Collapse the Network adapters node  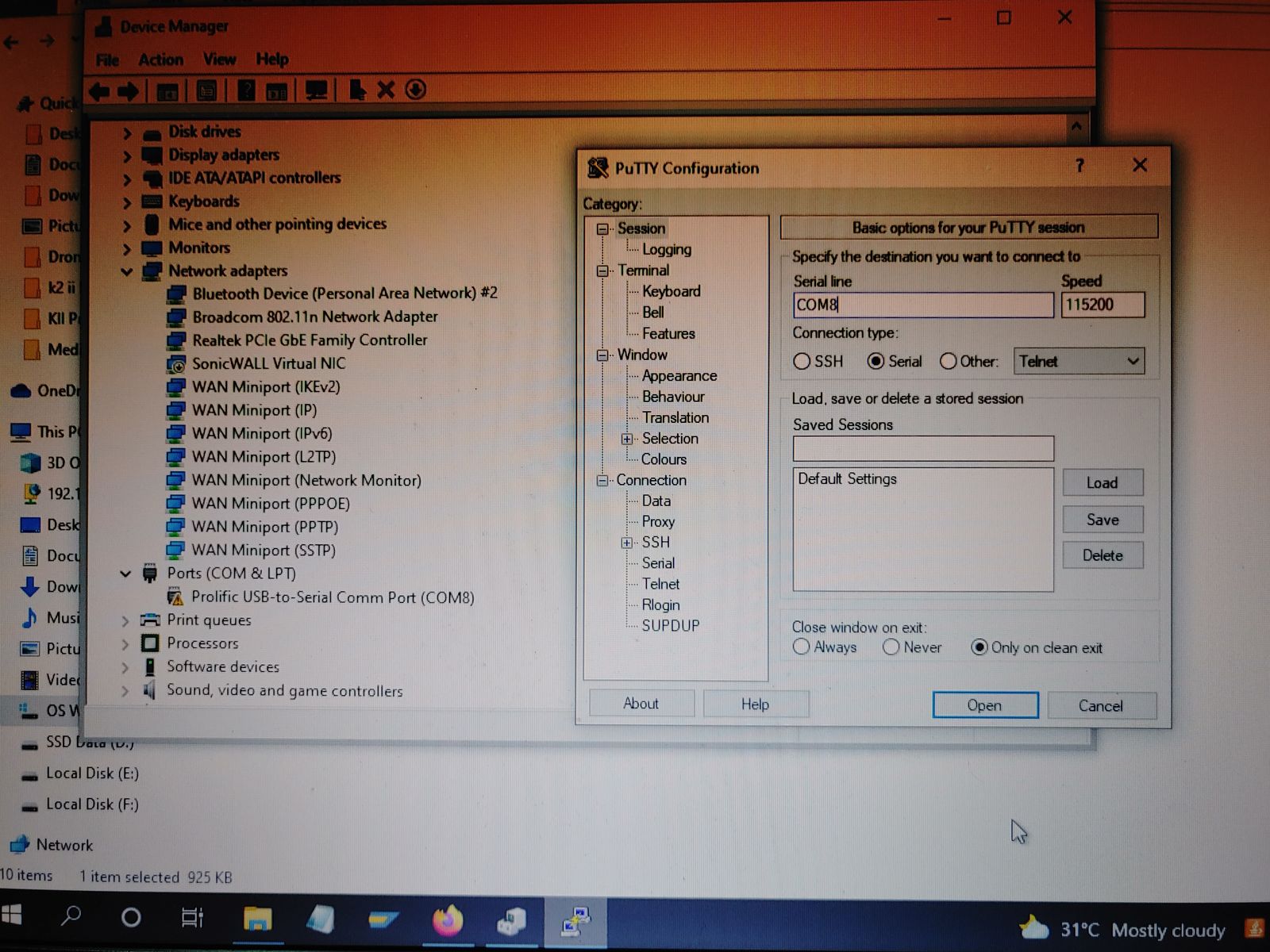click(x=126, y=271)
